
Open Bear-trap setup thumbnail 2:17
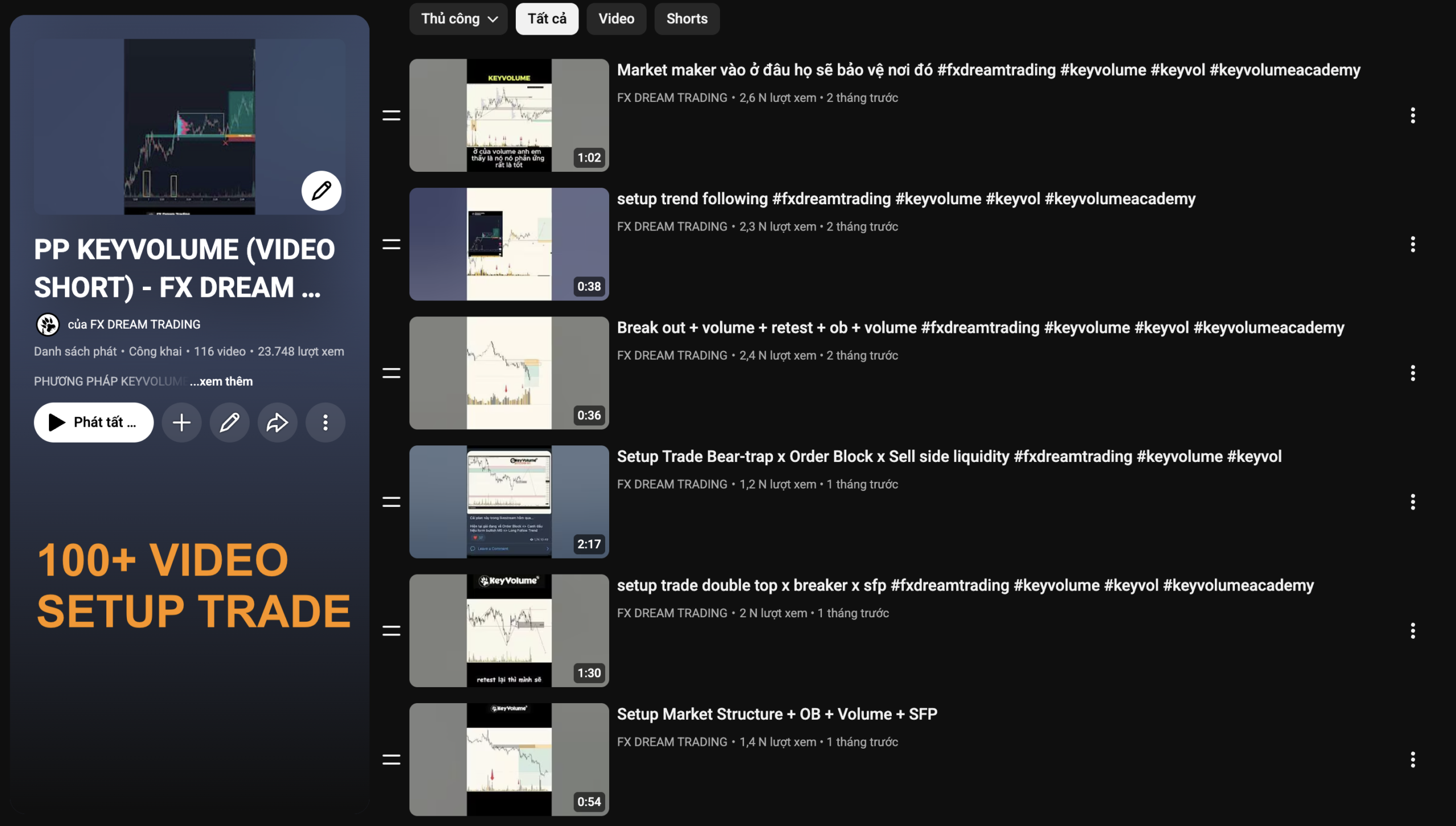click(x=509, y=502)
